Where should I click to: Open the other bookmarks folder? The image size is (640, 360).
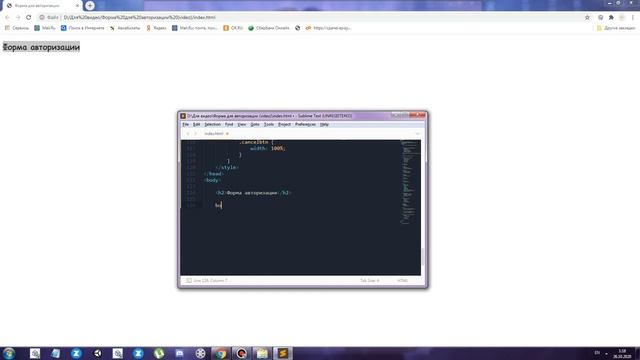616,28
